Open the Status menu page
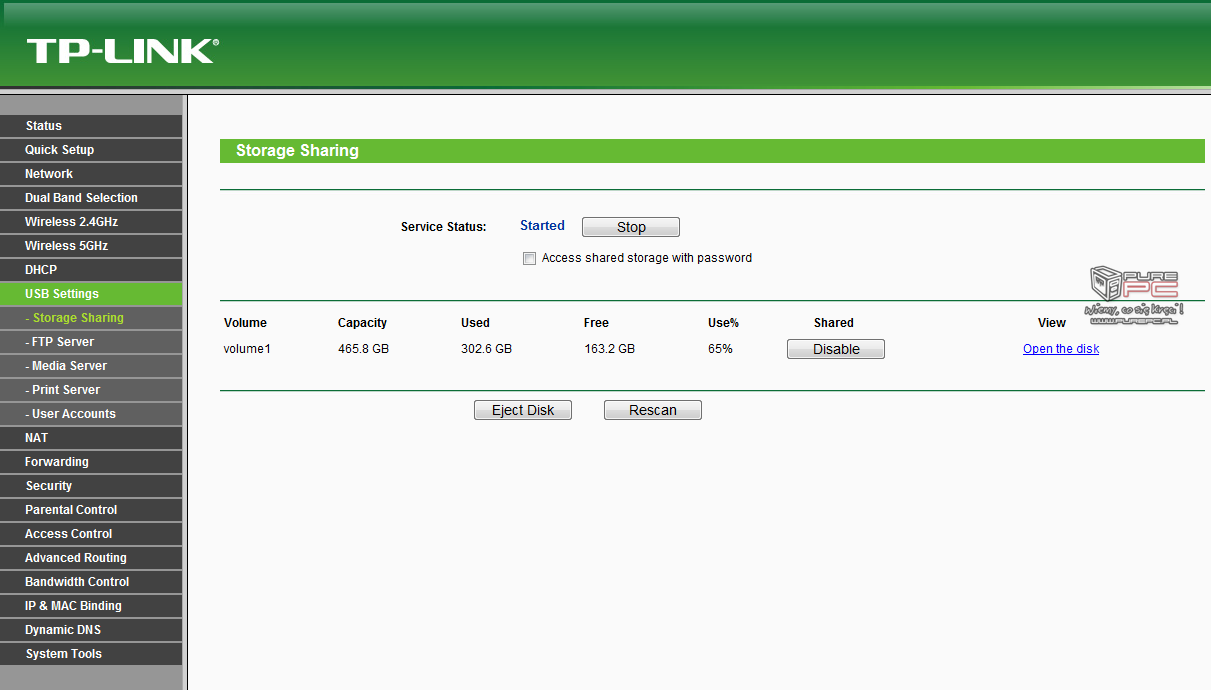1211x690 pixels. tap(44, 126)
